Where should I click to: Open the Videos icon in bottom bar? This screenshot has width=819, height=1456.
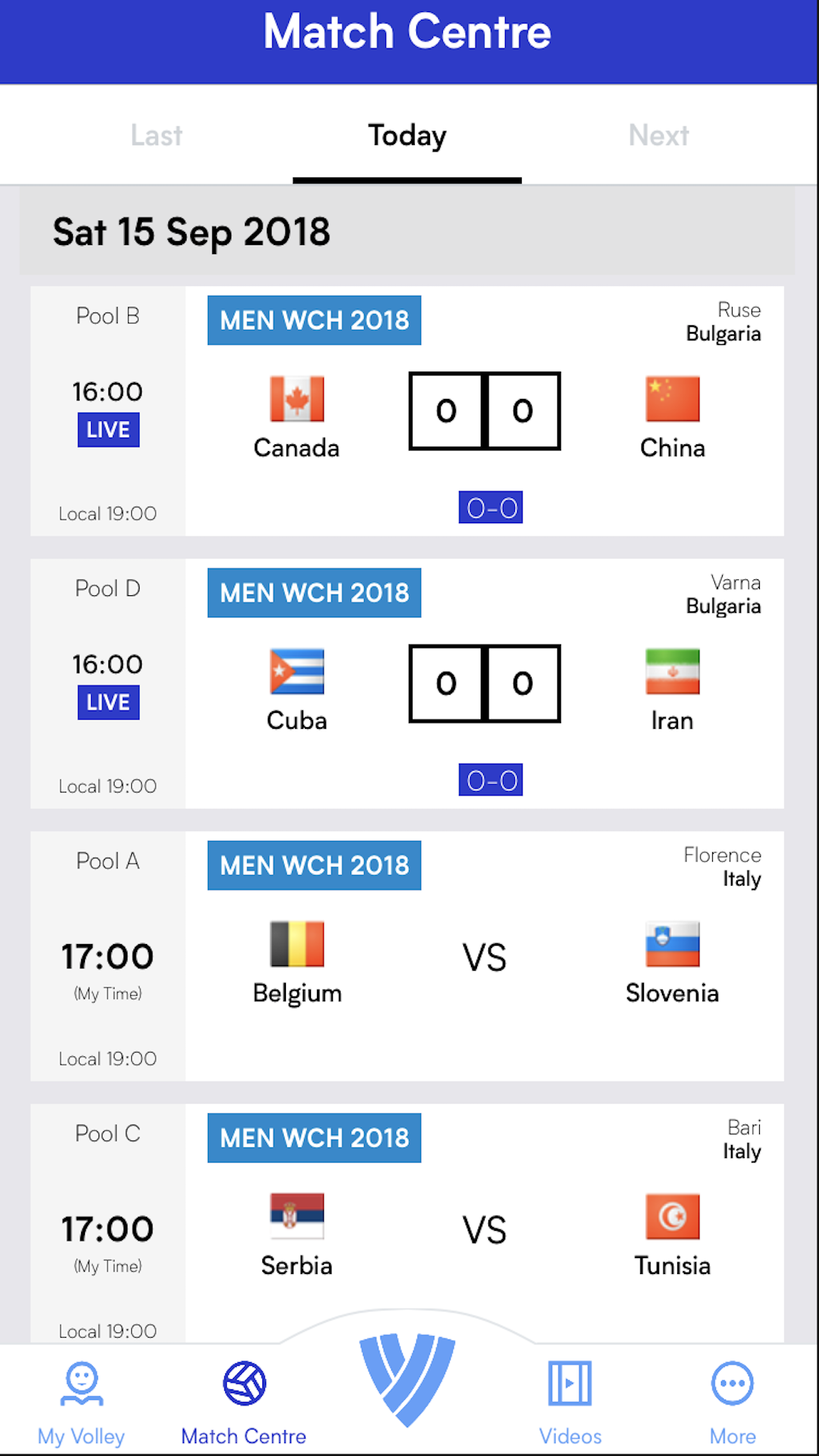coord(570,1383)
